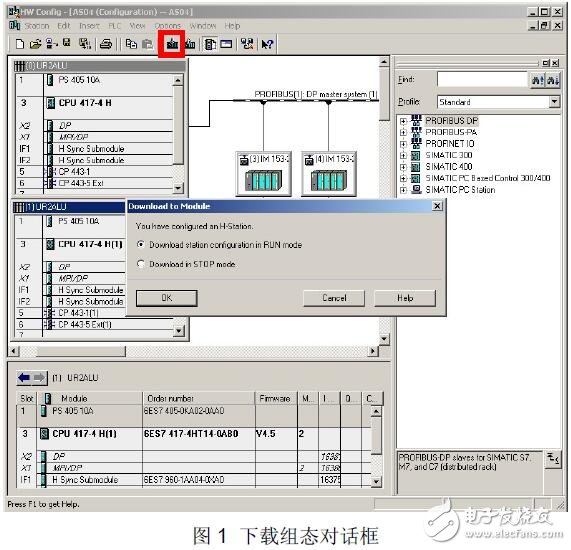
Task: Expand SIMATIC PC Based Control 300/400 node
Action: [403, 178]
